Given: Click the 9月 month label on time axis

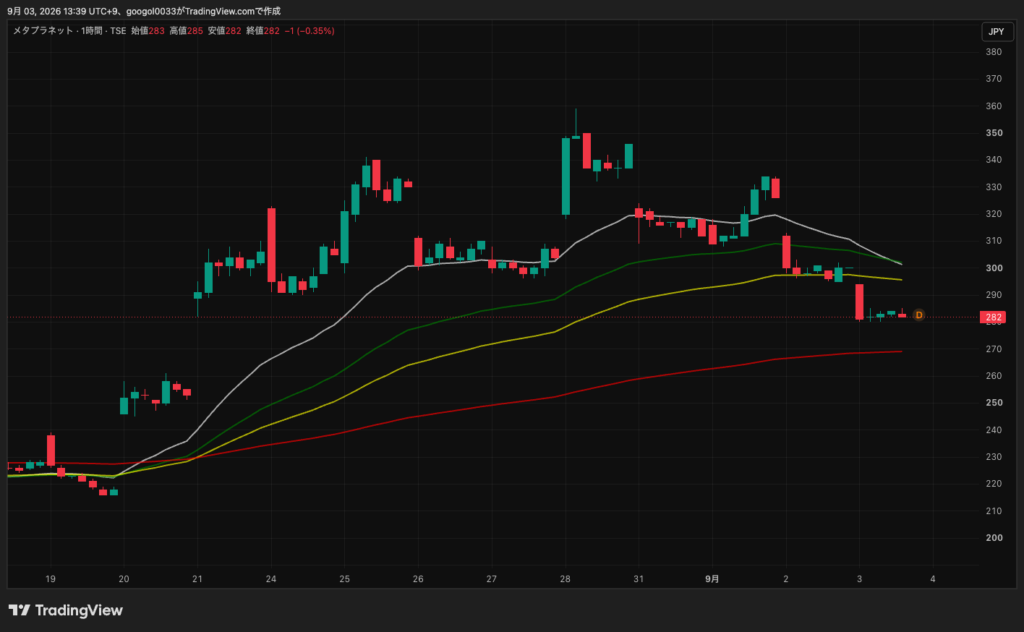Looking at the screenshot, I should tap(712, 578).
